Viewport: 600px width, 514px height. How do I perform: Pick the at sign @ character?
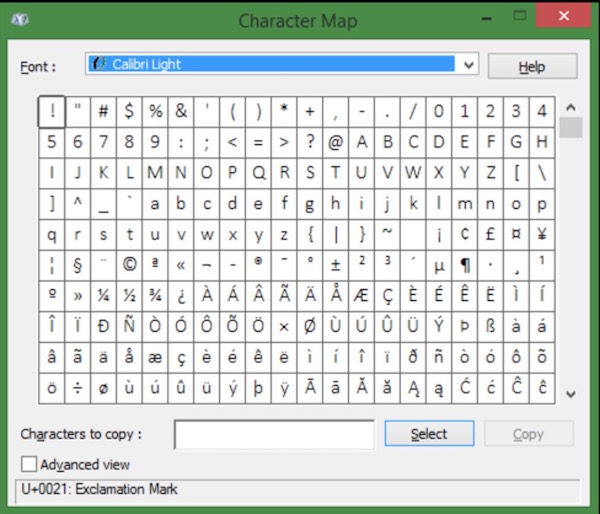click(336, 142)
